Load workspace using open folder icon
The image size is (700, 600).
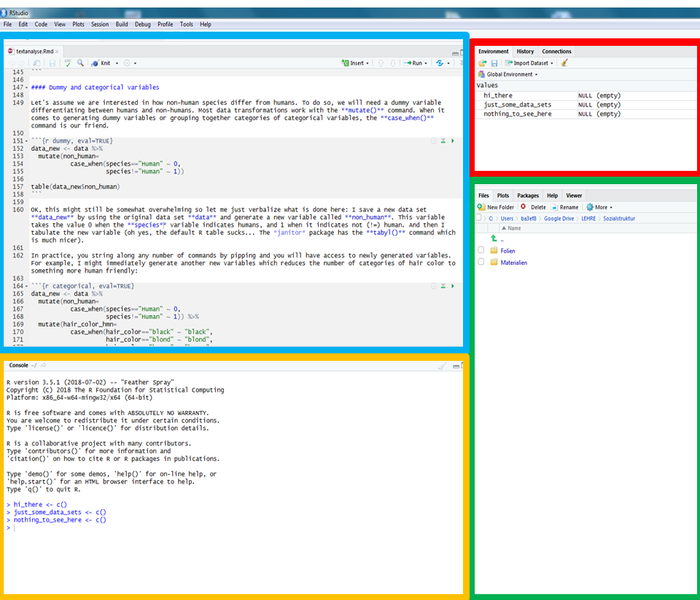(482, 63)
